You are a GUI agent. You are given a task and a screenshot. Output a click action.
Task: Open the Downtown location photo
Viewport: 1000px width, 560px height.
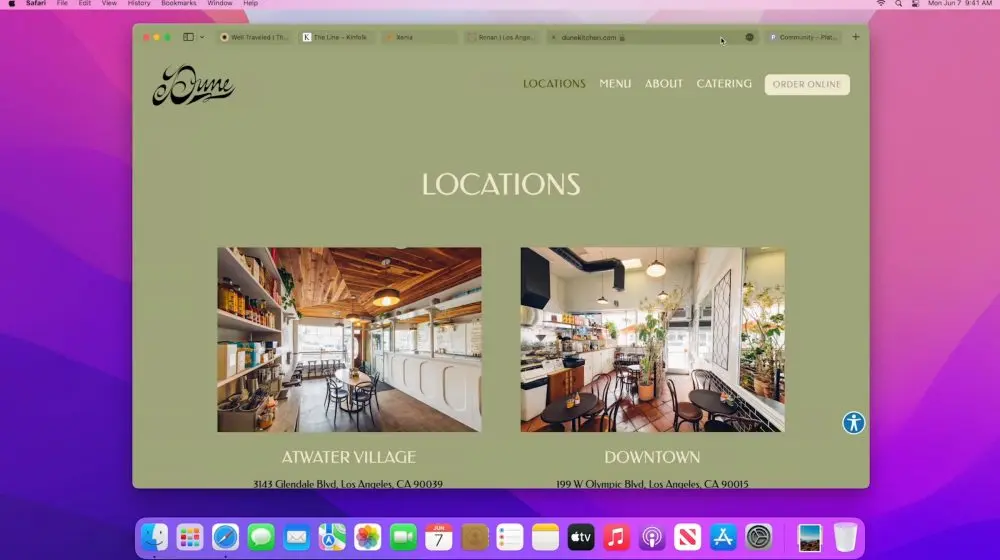click(652, 339)
